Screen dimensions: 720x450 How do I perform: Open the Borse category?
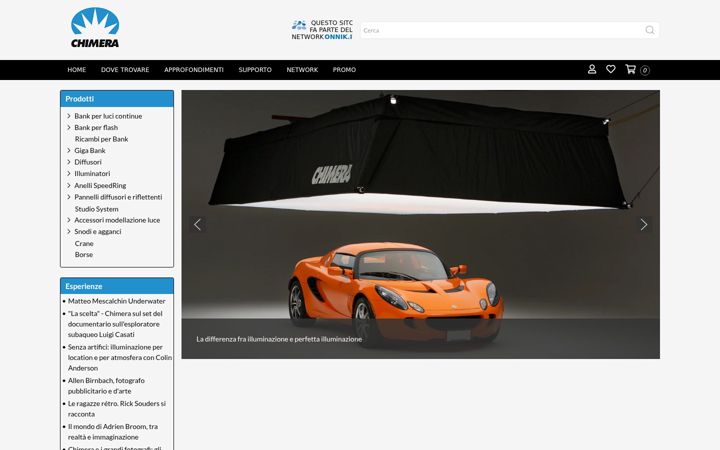(x=84, y=254)
